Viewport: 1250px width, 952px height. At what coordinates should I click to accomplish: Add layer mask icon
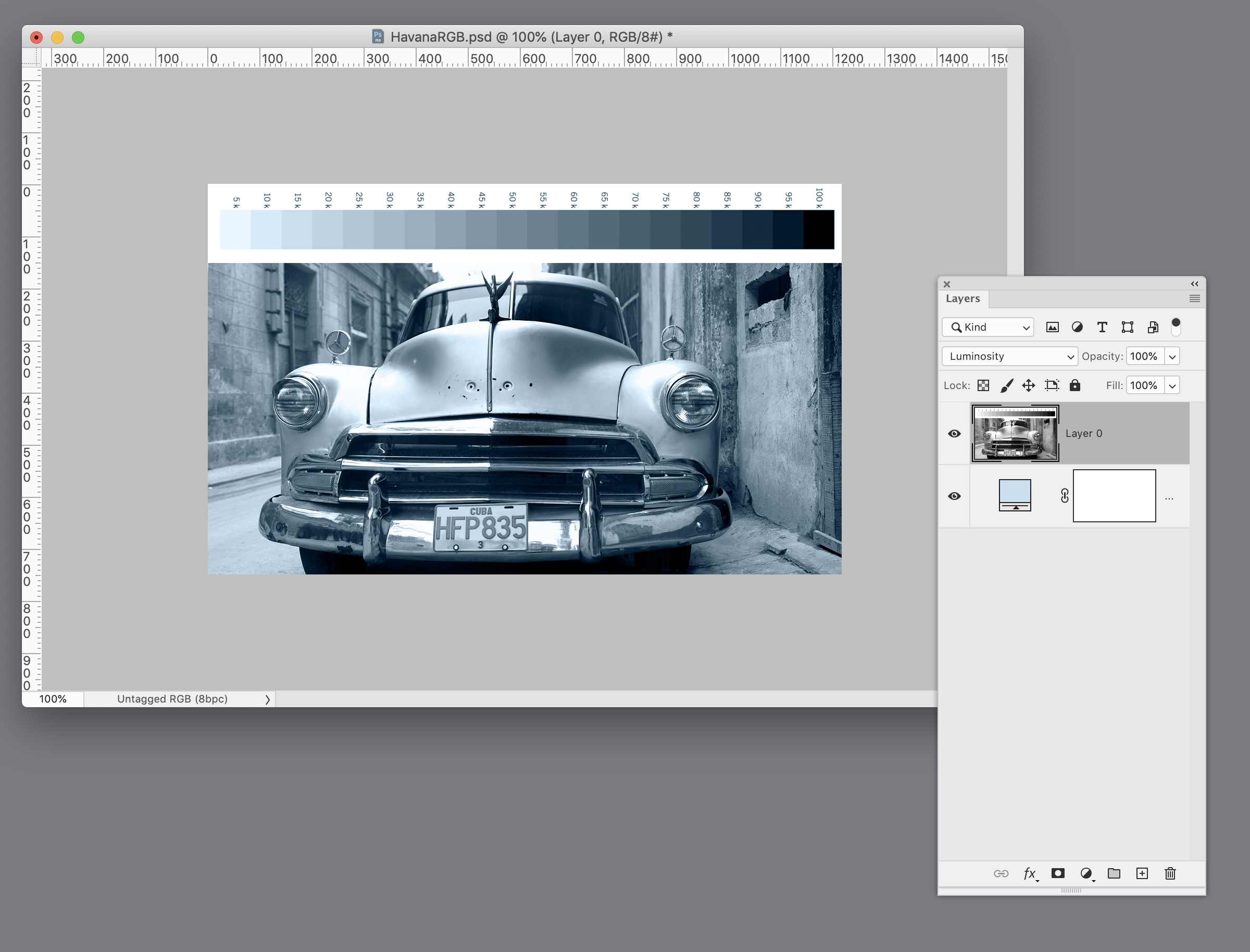point(1057,873)
